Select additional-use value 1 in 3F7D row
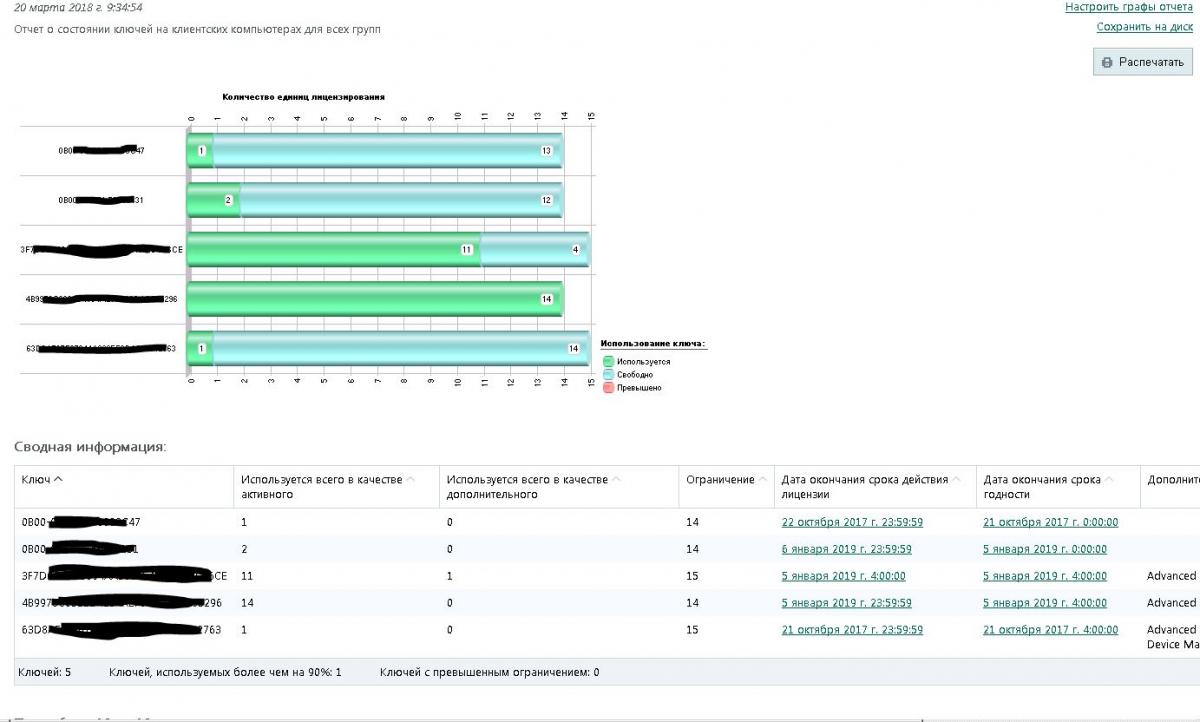This screenshot has height=722, width=1200. [450, 576]
